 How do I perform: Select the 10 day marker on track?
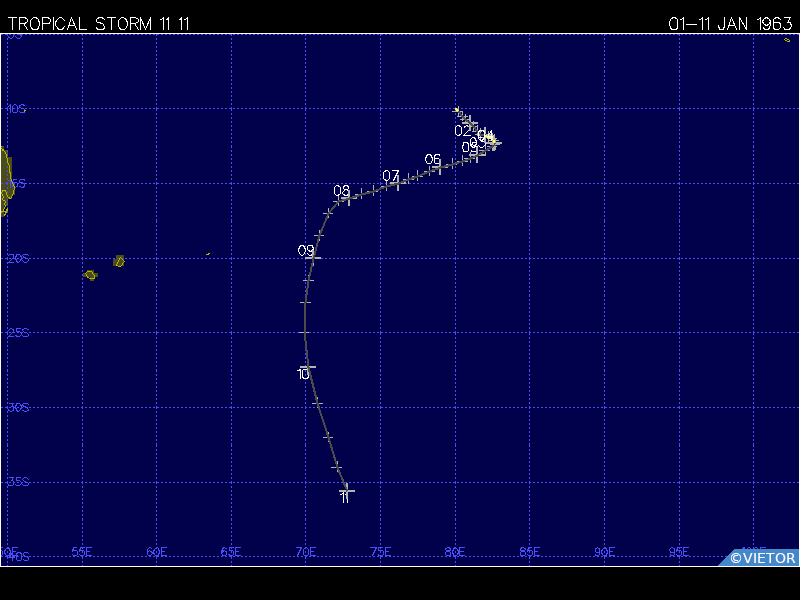(x=303, y=374)
